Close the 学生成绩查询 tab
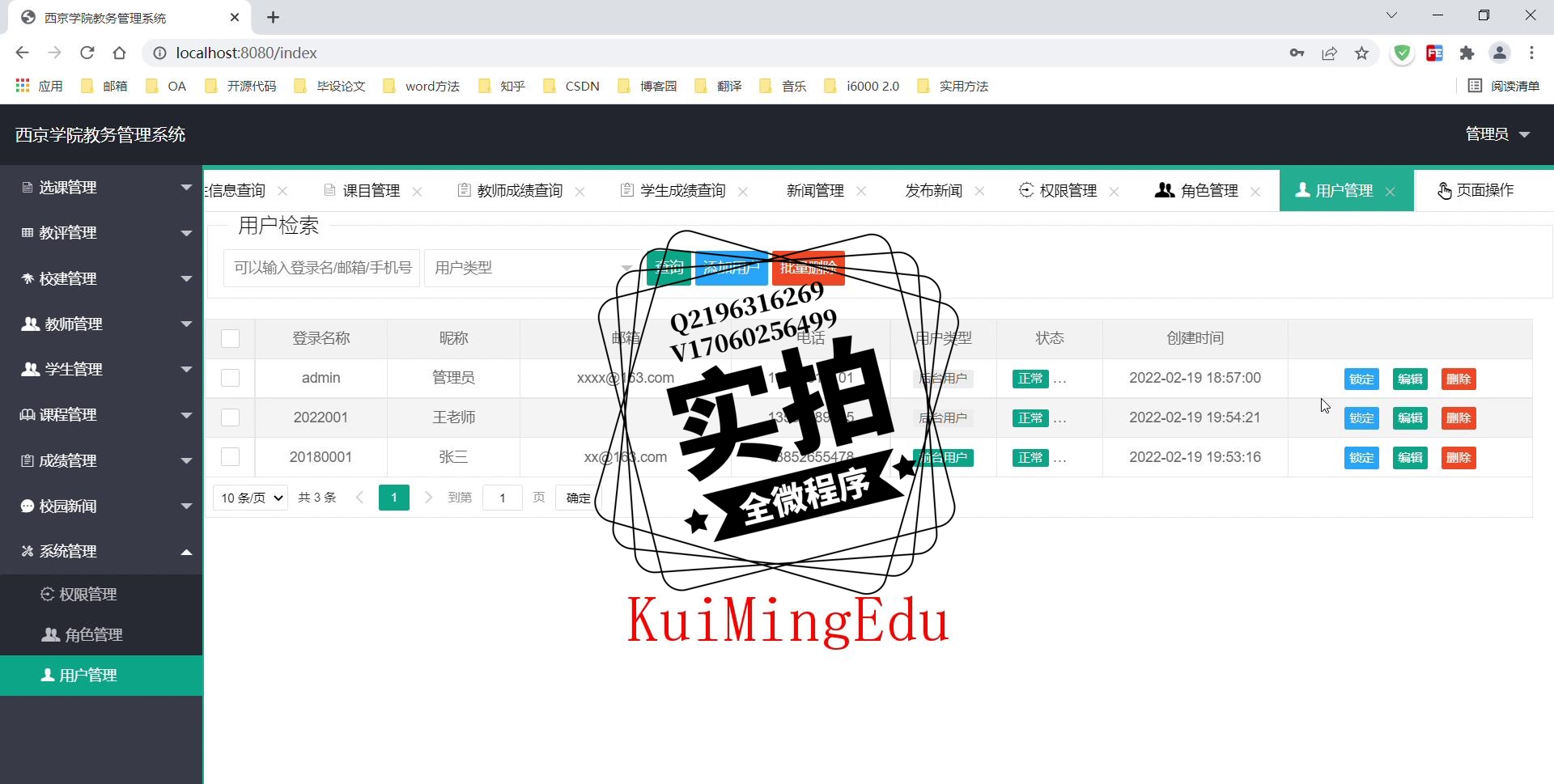This screenshot has height=784, width=1554. (x=743, y=191)
